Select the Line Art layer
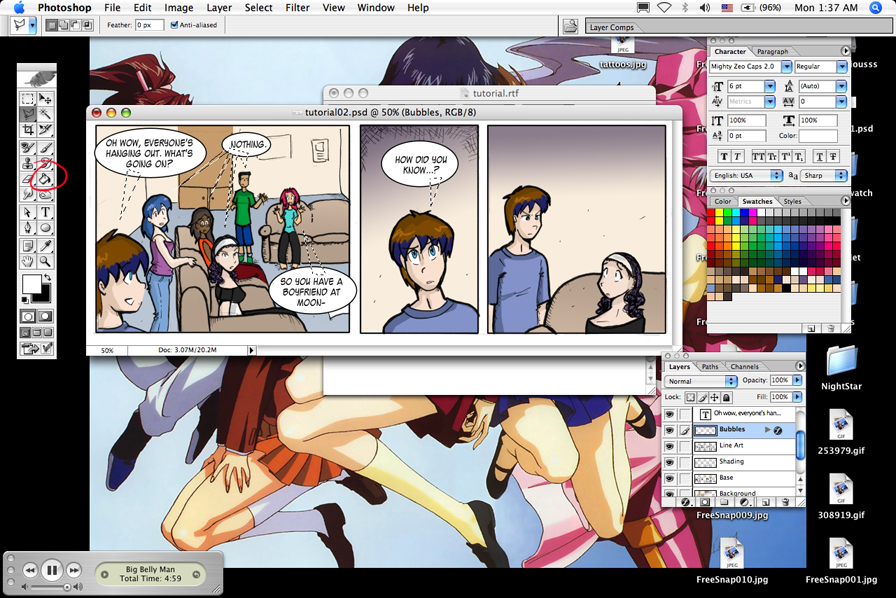Screen dimensions: 896x598 tap(743, 446)
